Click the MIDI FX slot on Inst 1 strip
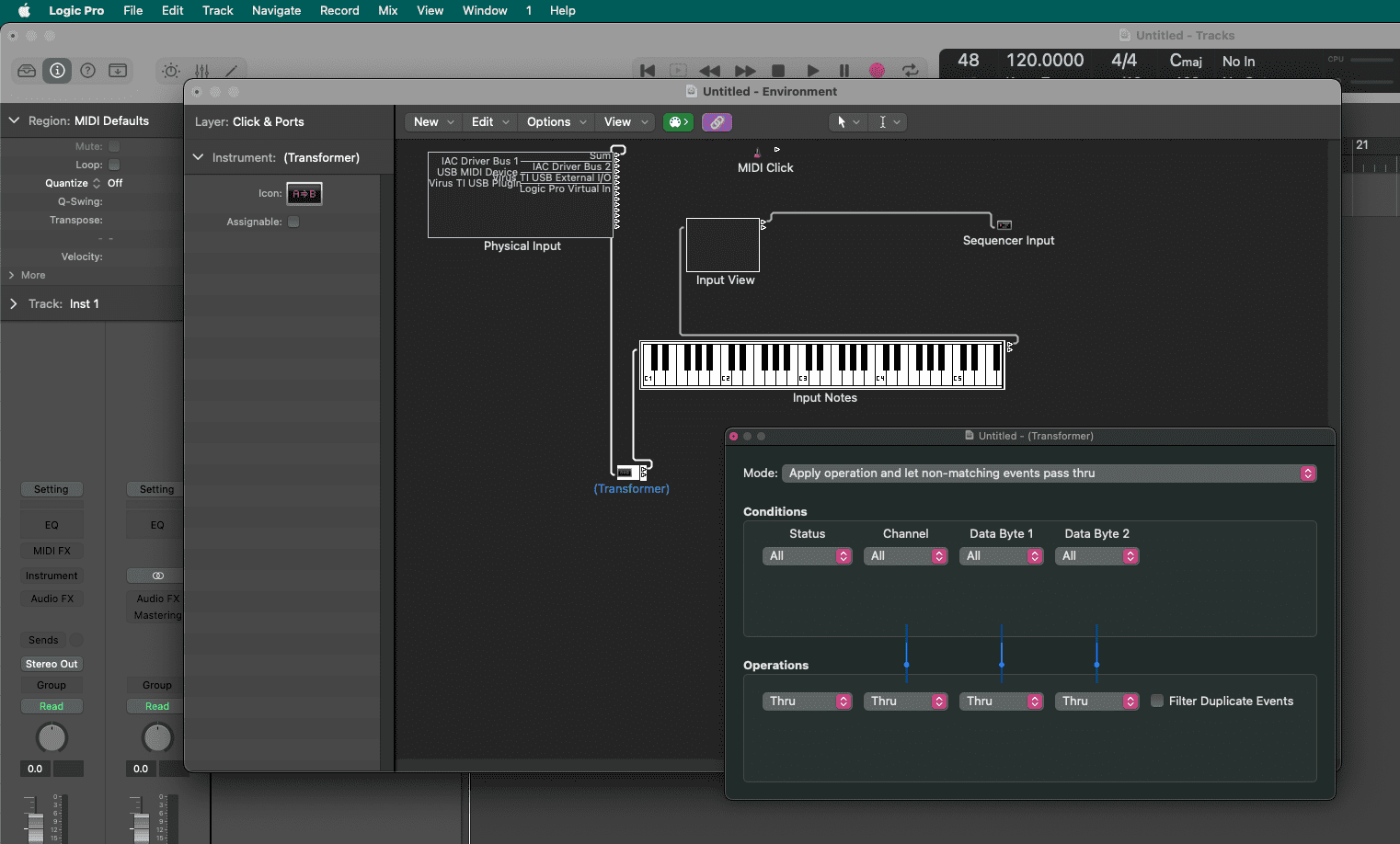Viewport: 1400px width, 844px height. pyautogui.click(x=52, y=551)
